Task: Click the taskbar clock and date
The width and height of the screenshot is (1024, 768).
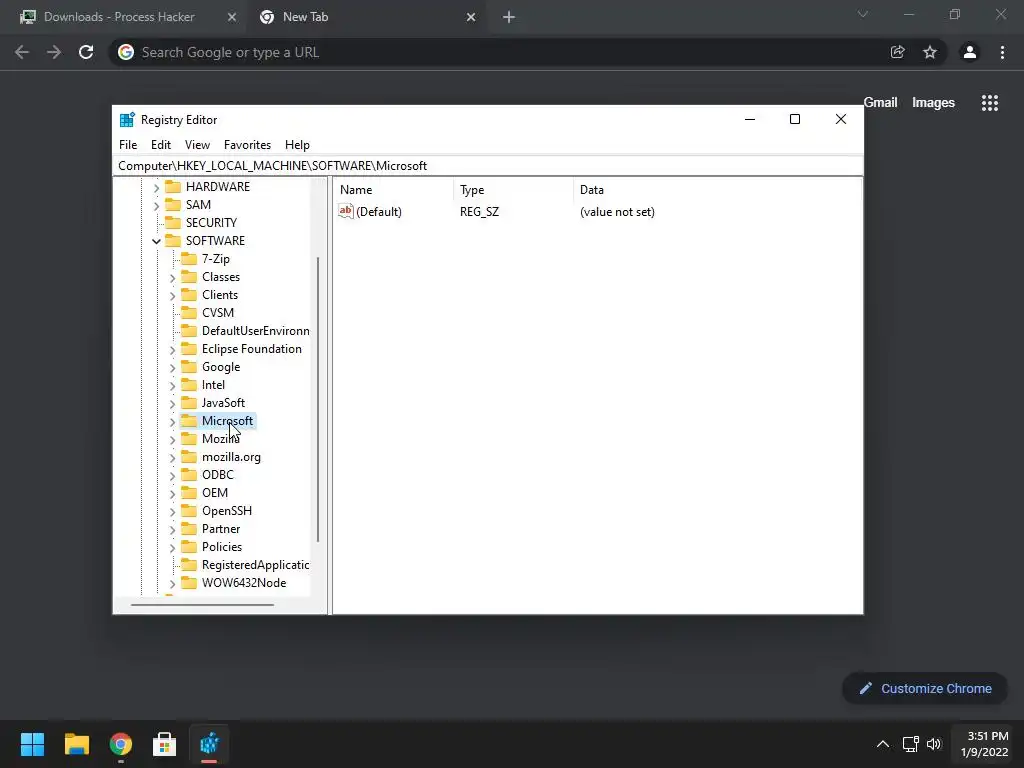Action: (984, 744)
